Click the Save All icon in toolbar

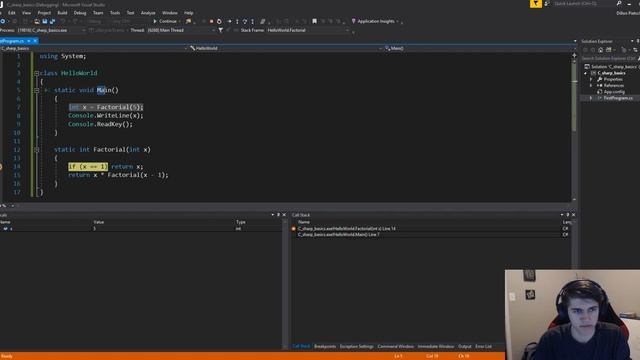[x=52, y=21]
